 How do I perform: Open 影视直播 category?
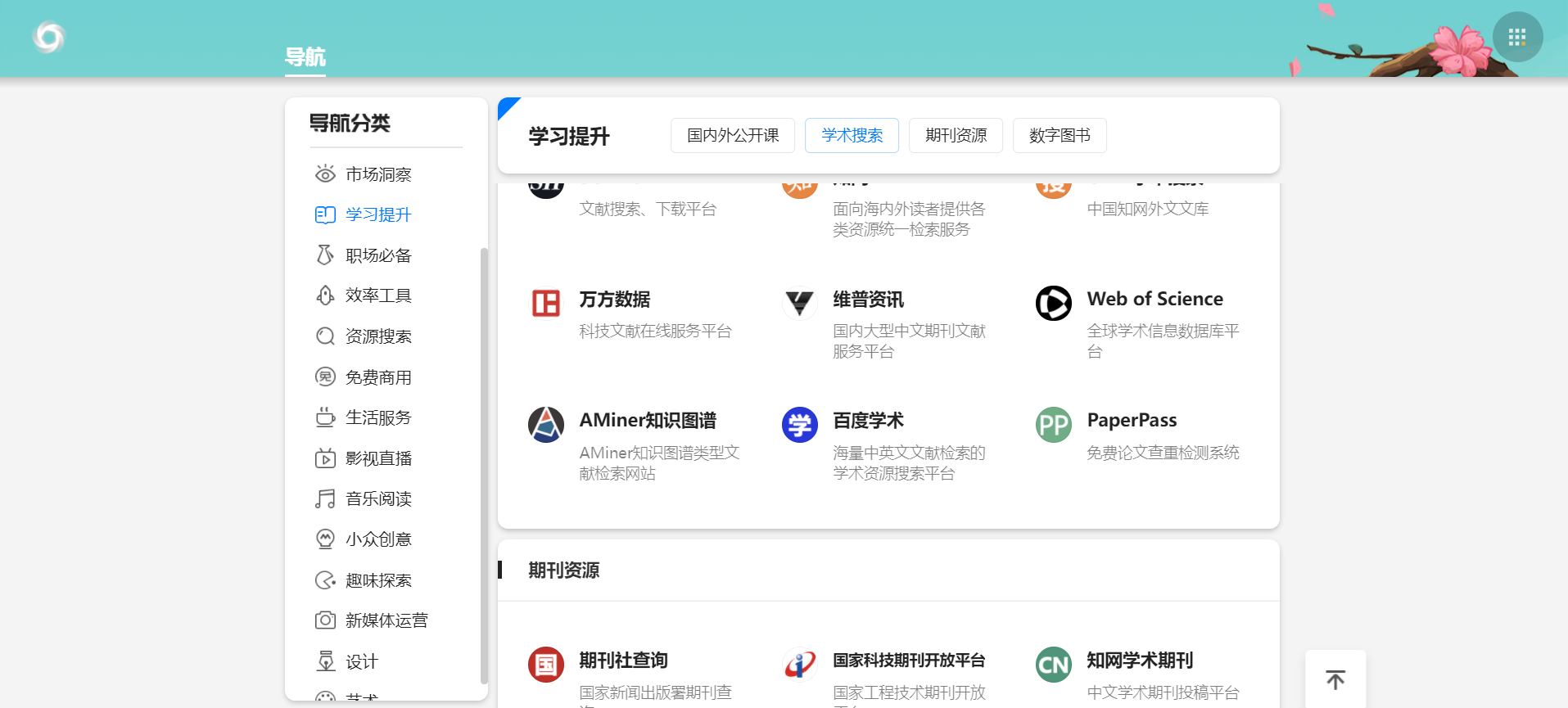click(x=378, y=458)
